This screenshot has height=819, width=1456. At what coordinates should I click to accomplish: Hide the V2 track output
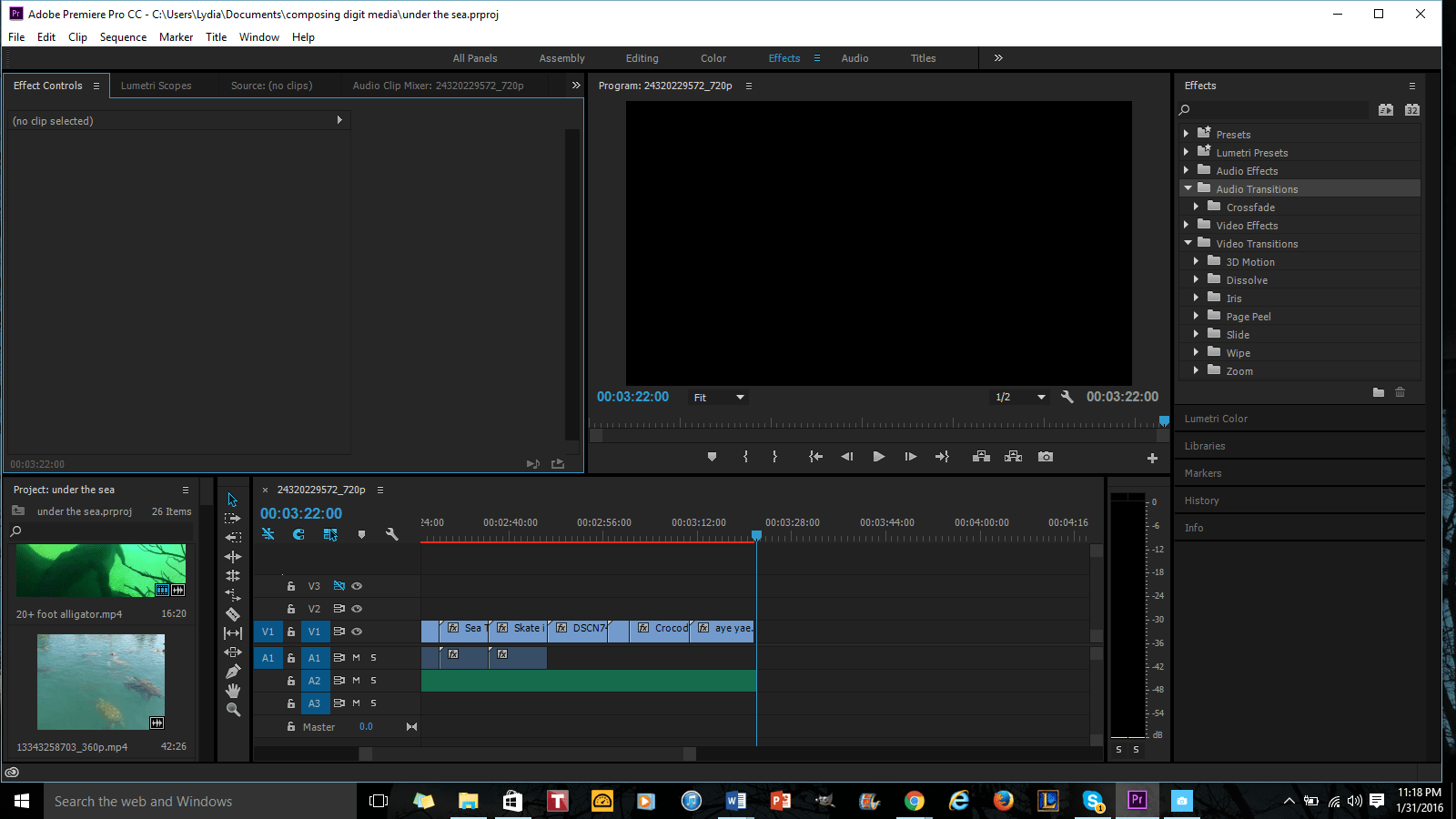pyautogui.click(x=357, y=609)
